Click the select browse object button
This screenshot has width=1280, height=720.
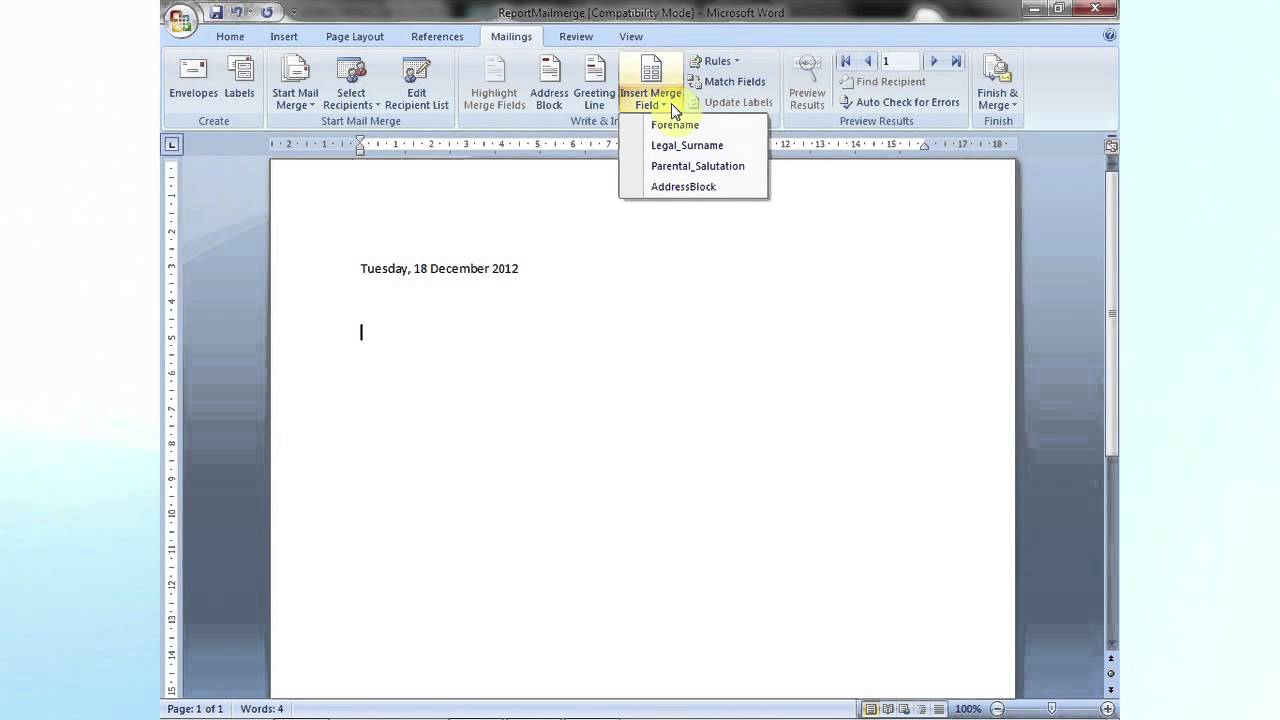[x=1111, y=676]
